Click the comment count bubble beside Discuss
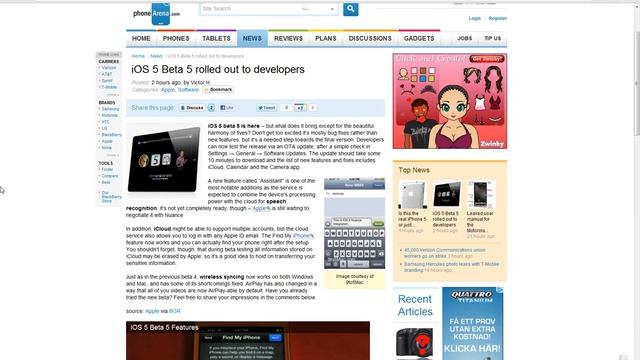This screenshot has height=360, width=640. (x=211, y=108)
